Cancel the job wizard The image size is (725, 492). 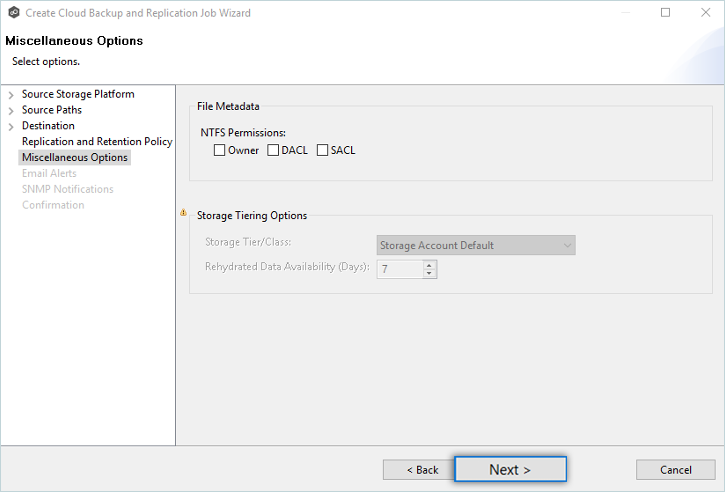[676, 470]
